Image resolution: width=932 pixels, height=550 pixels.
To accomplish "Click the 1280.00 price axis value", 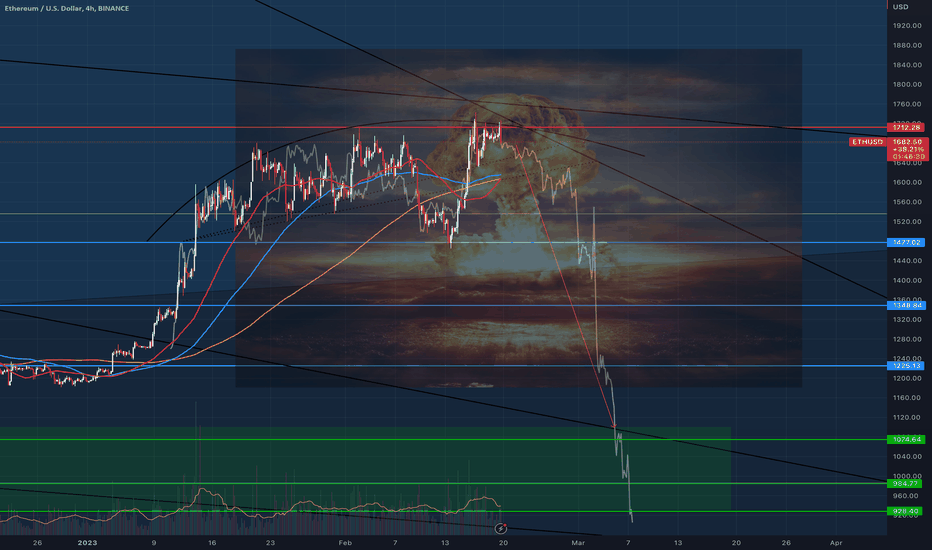I will [x=907, y=340].
